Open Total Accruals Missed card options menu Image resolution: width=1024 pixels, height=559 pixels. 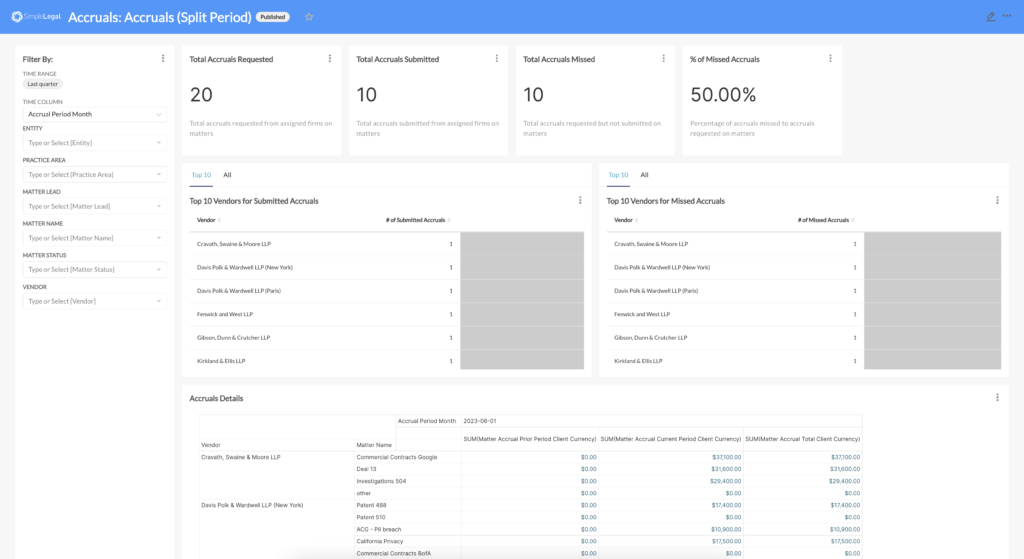[664, 59]
